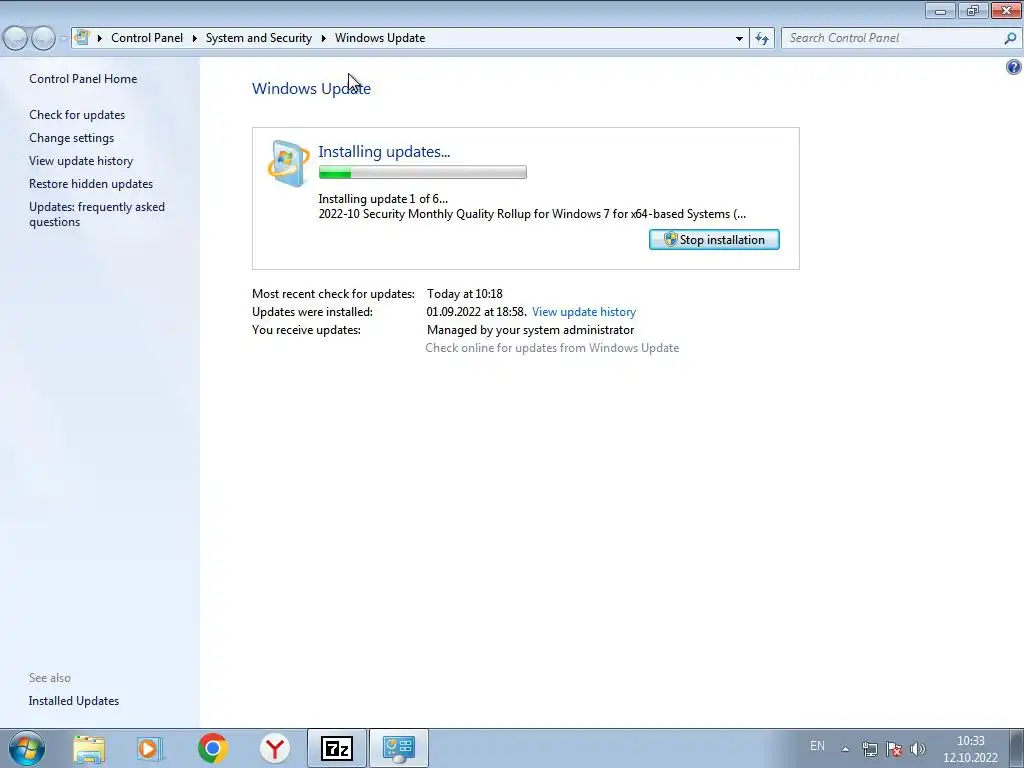This screenshot has width=1024, height=768.
Task: Go to Control Panel Home
Action: pos(83,78)
